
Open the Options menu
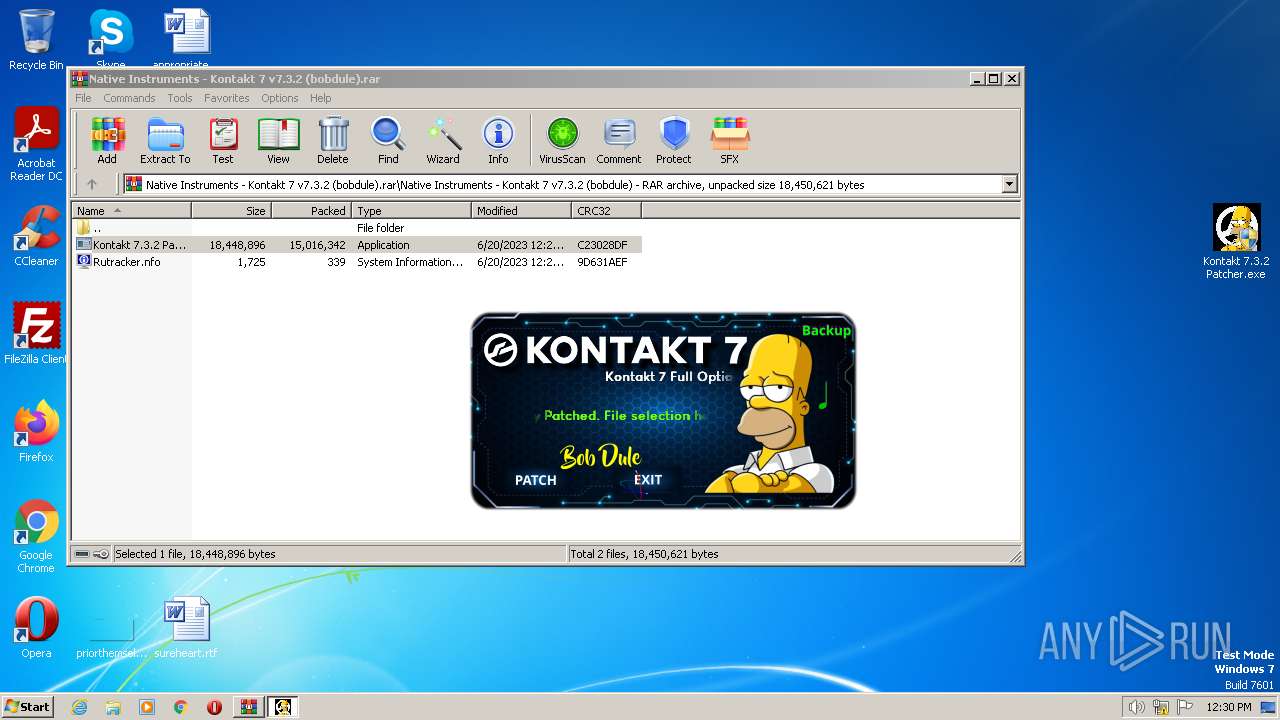coord(280,98)
